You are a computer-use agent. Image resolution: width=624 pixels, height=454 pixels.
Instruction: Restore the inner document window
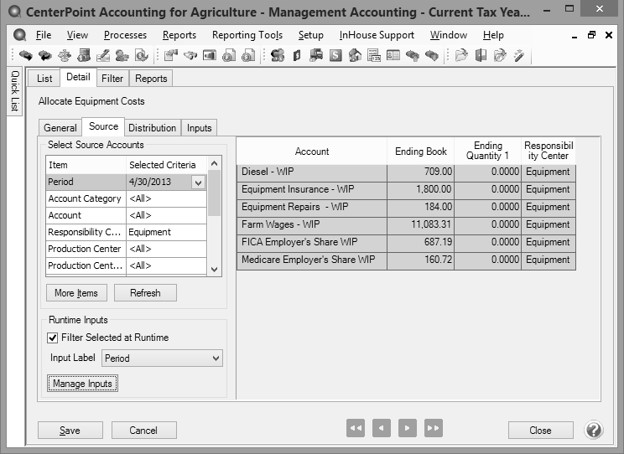[x=591, y=35]
